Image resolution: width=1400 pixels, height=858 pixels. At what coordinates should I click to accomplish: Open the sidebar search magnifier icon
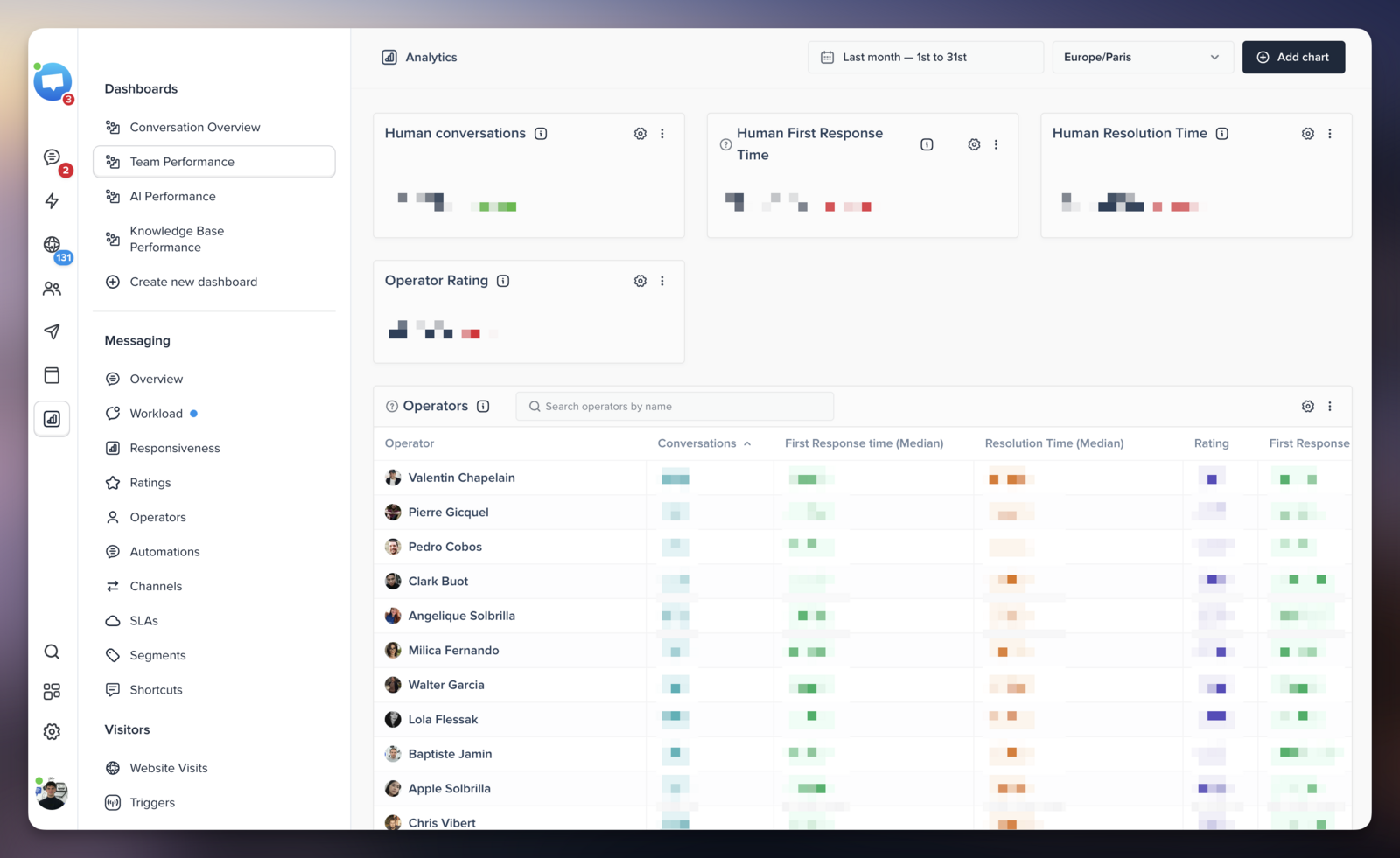[x=52, y=652]
